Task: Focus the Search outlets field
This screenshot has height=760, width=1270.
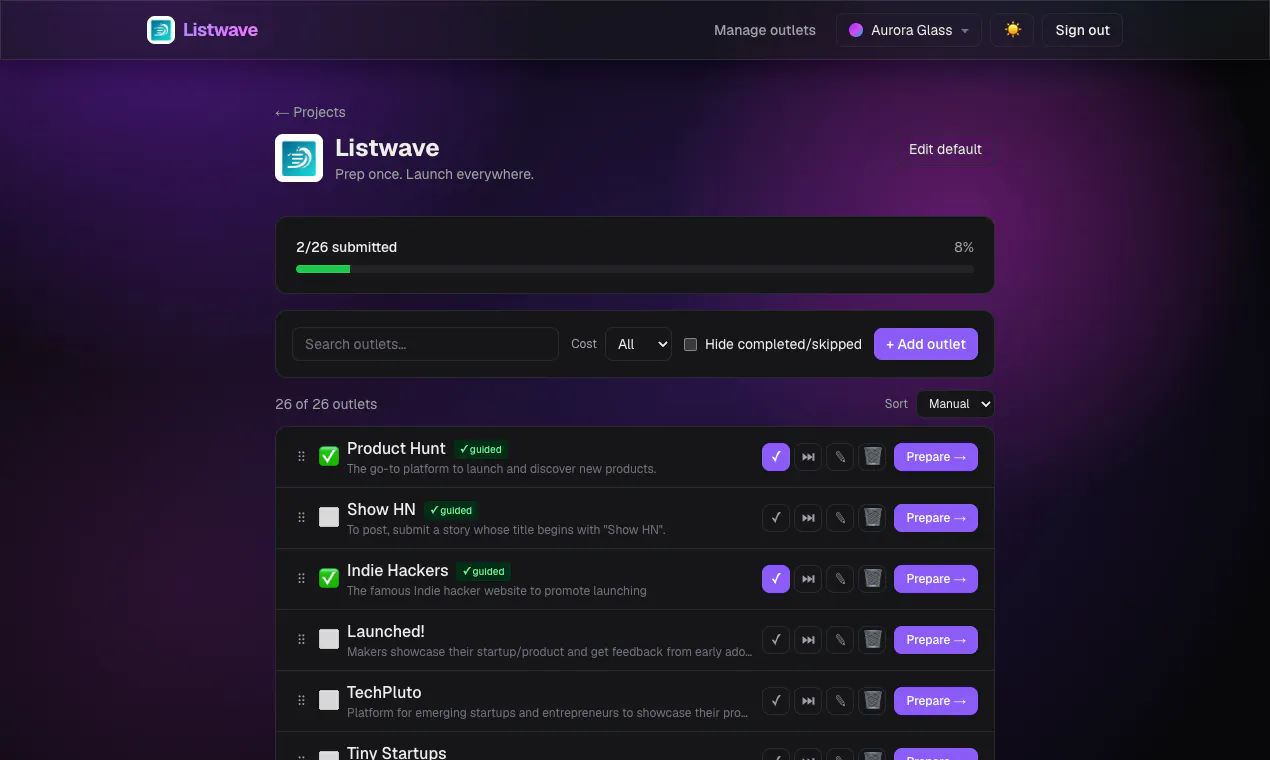Action: click(425, 344)
